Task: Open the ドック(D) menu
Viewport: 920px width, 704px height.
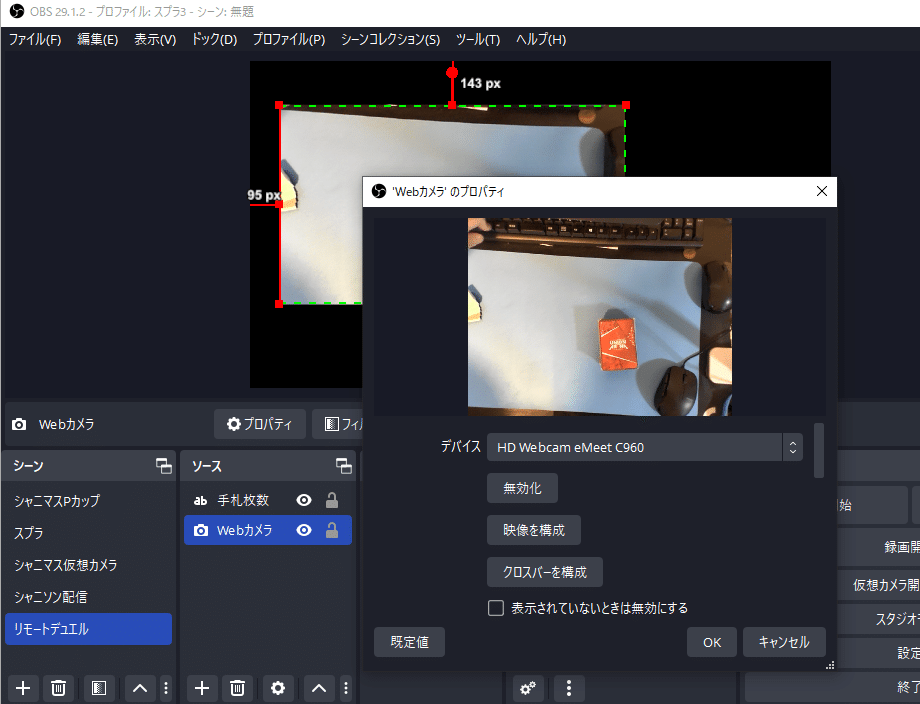Action: 214,39
